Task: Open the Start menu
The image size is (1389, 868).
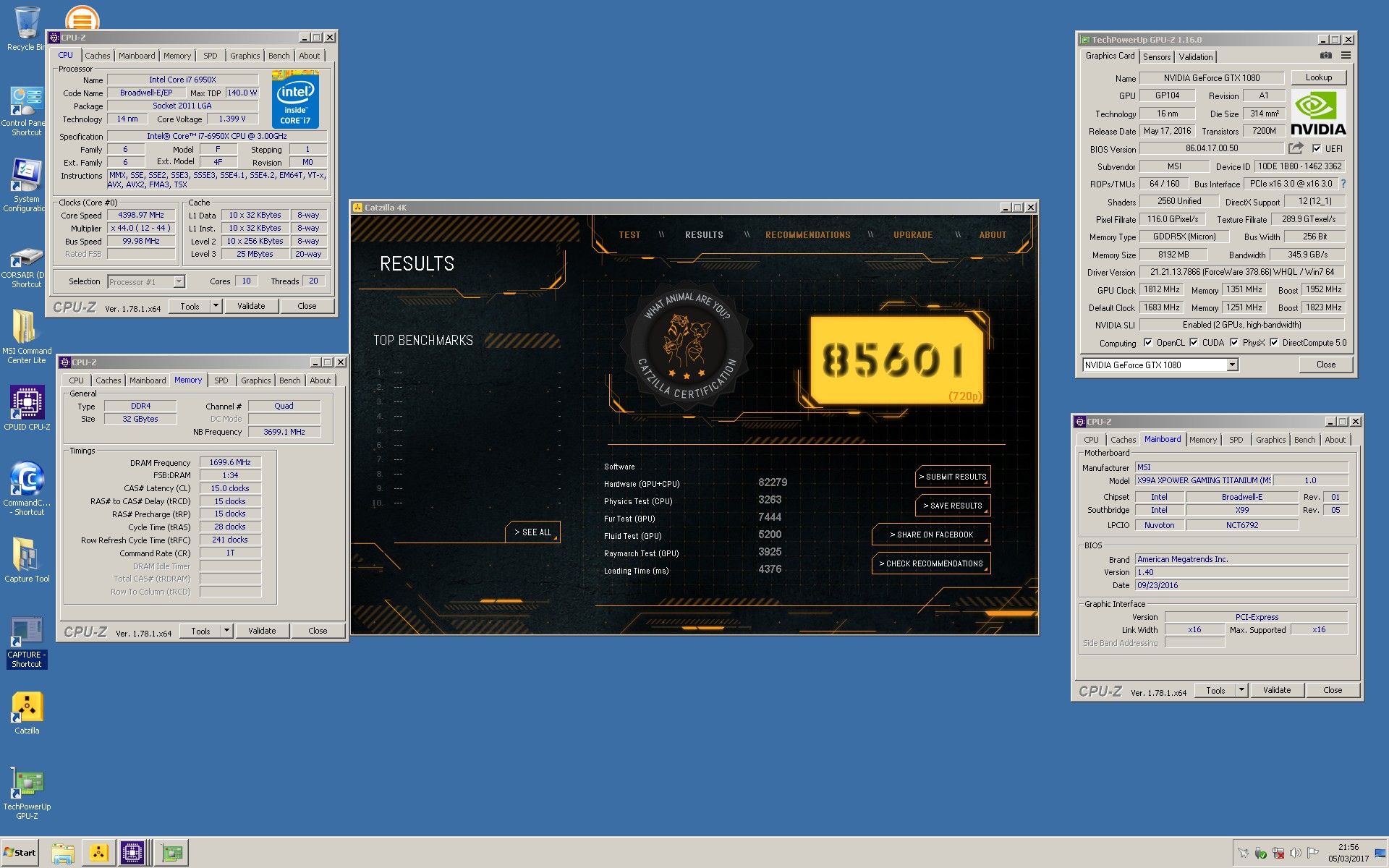Action: (x=20, y=853)
